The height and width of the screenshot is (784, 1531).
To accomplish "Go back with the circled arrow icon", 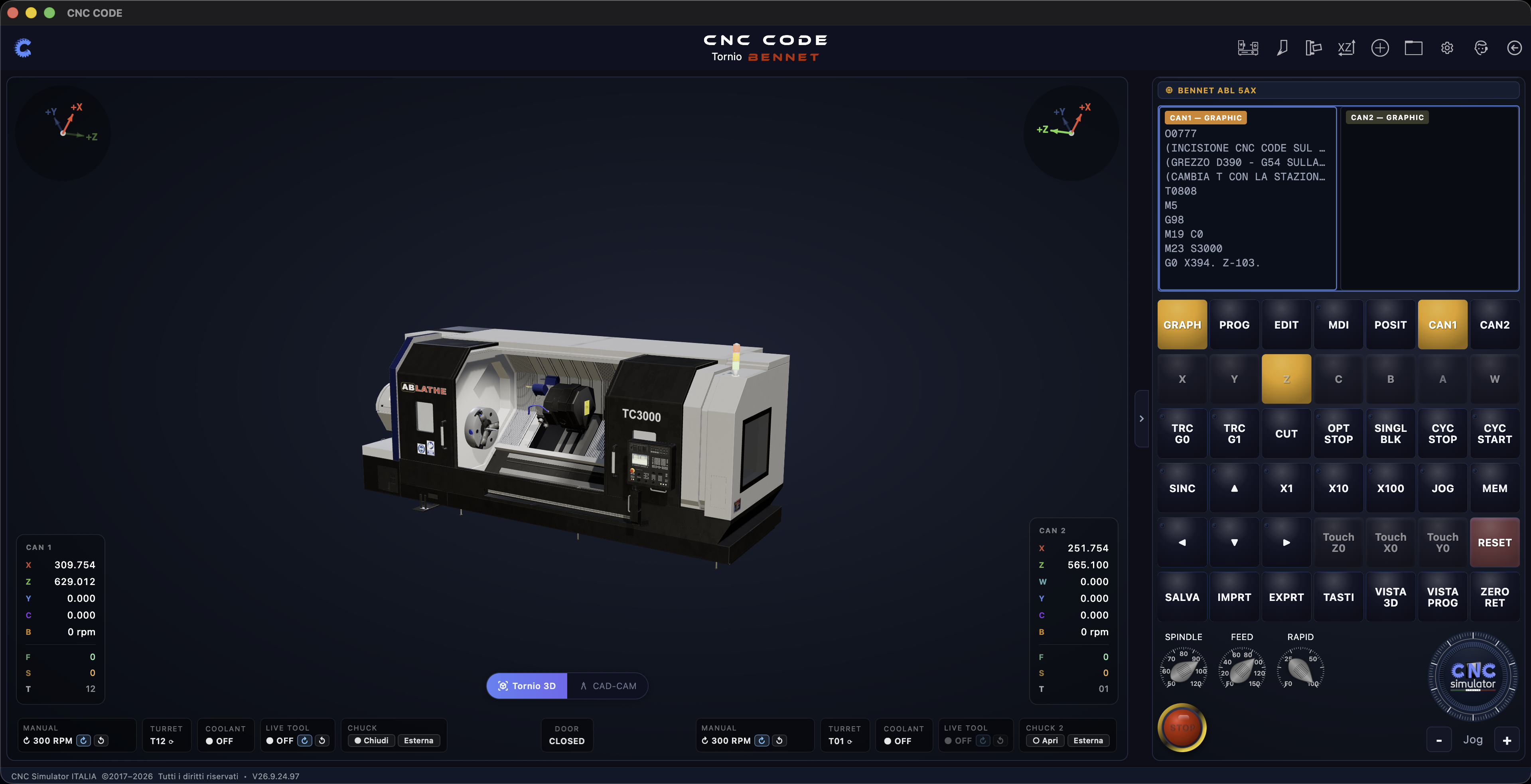I will coord(1514,48).
